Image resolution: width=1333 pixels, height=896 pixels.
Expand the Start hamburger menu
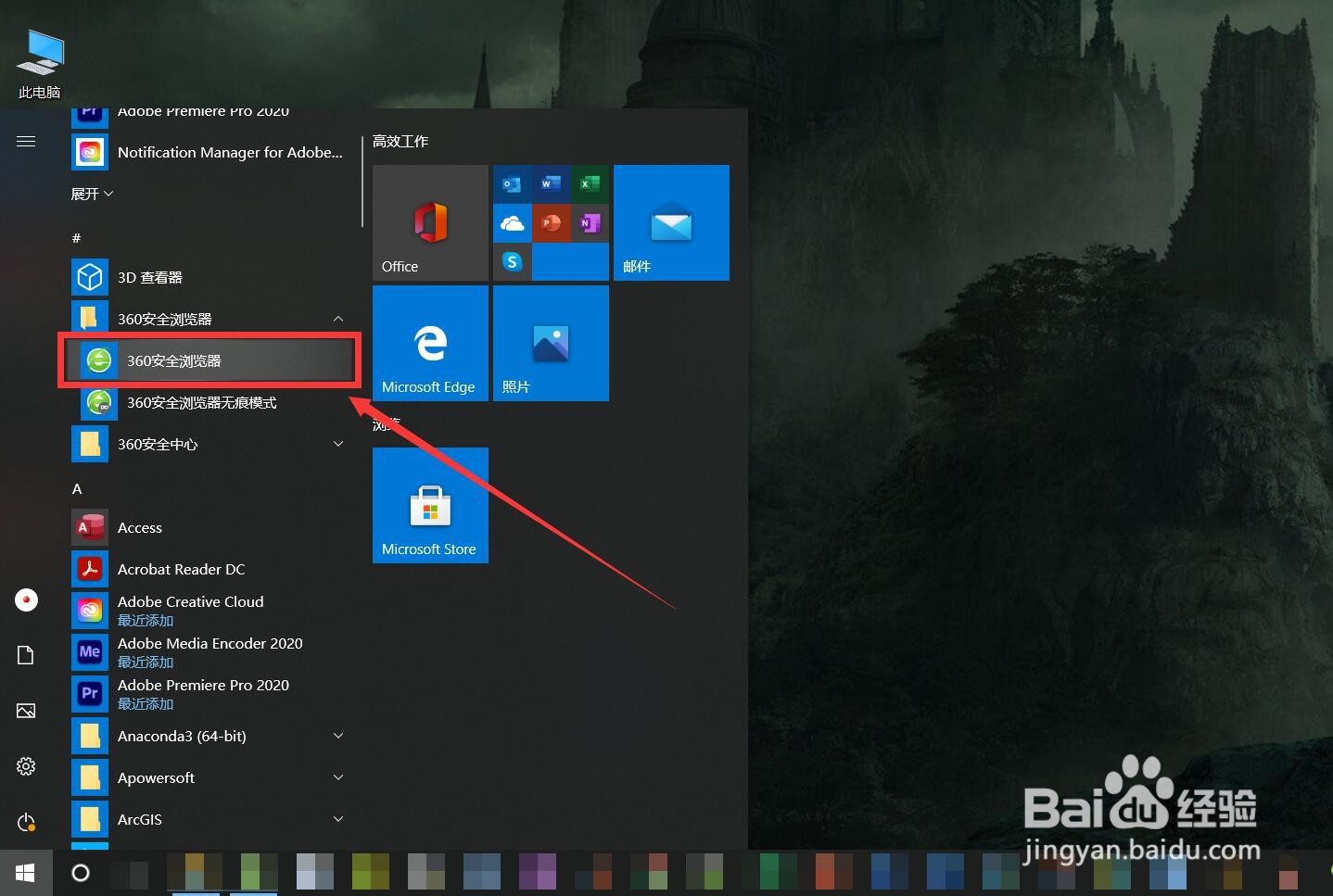coord(26,141)
